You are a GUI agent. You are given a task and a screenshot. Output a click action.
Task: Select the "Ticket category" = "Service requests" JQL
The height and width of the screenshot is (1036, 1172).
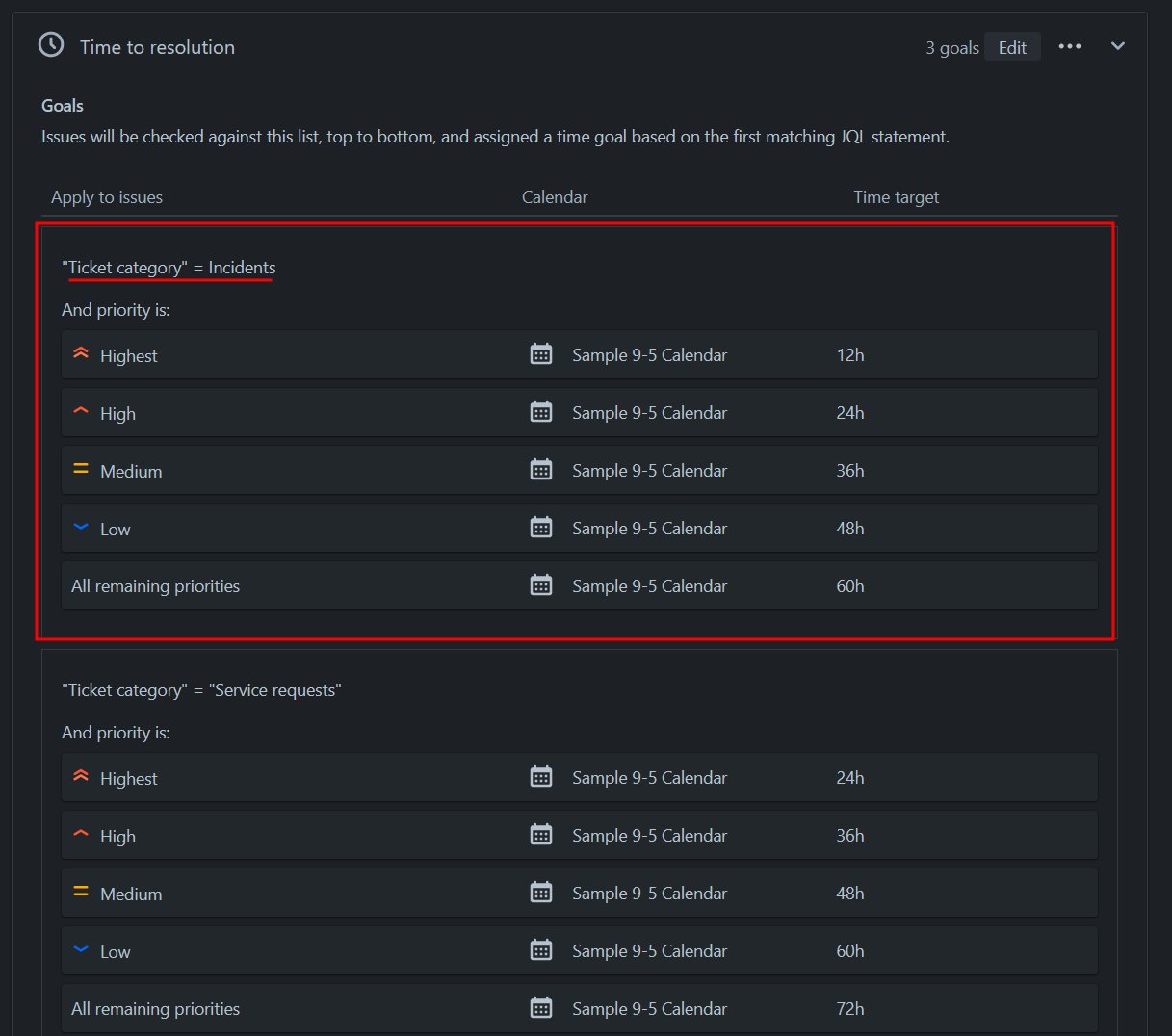pyautogui.click(x=201, y=690)
